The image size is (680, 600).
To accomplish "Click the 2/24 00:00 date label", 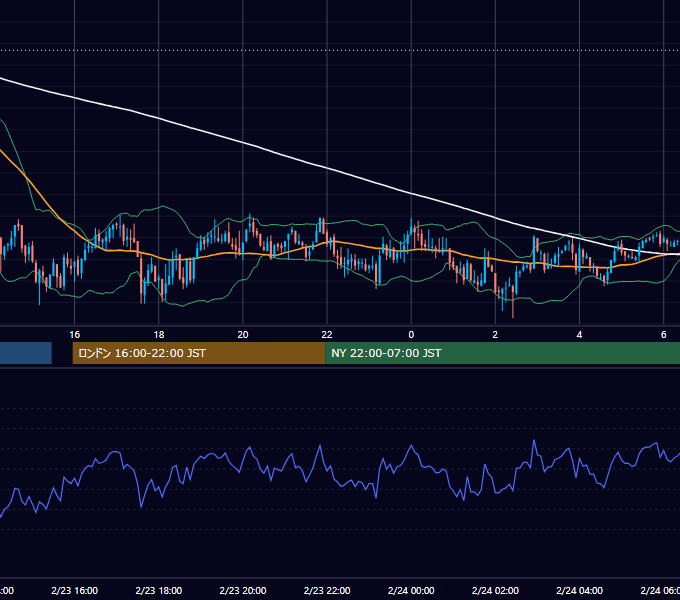I will pyautogui.click(x=411, y=590).
